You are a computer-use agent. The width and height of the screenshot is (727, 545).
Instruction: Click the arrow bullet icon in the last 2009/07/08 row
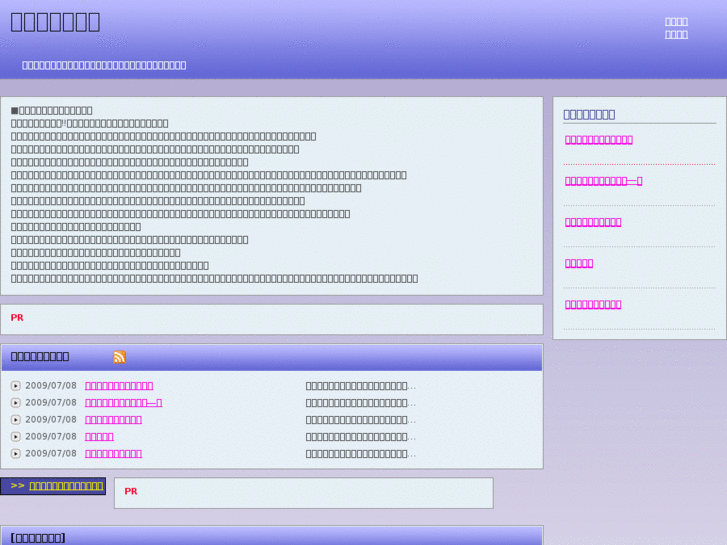point(16,454)
